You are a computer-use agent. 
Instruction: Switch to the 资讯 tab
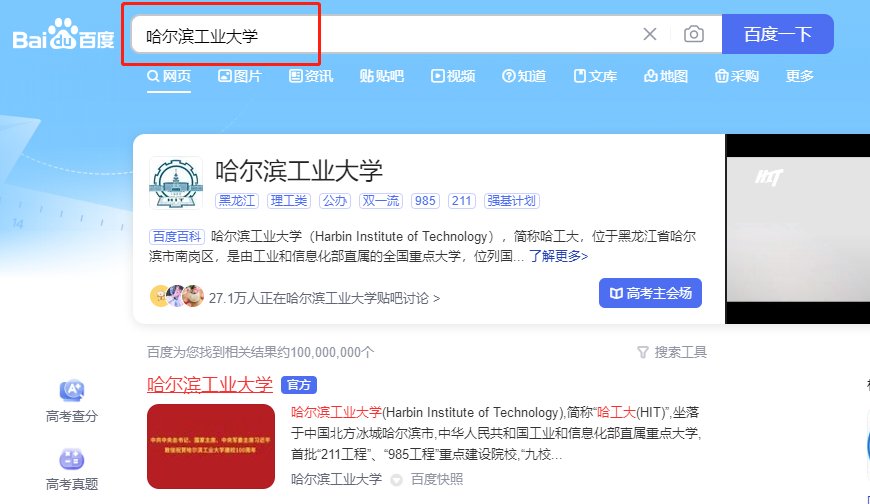tap(311, 76)
